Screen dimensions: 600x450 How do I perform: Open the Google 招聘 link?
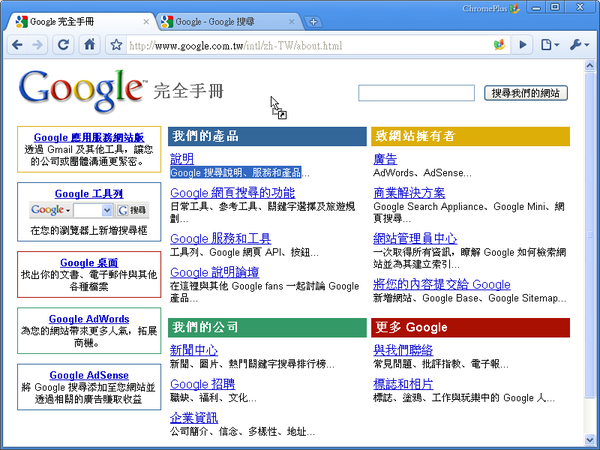(x=203, y=383)
